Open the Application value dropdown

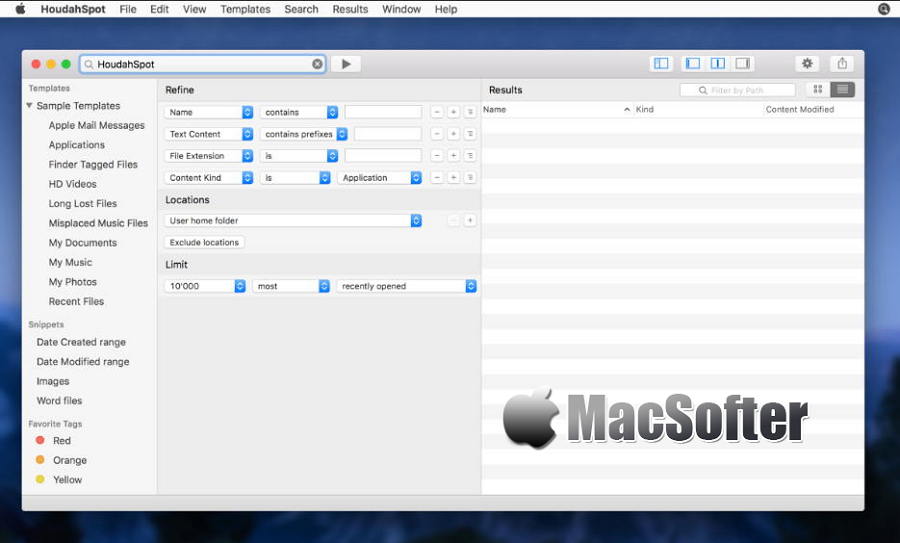tap(380, 177)
